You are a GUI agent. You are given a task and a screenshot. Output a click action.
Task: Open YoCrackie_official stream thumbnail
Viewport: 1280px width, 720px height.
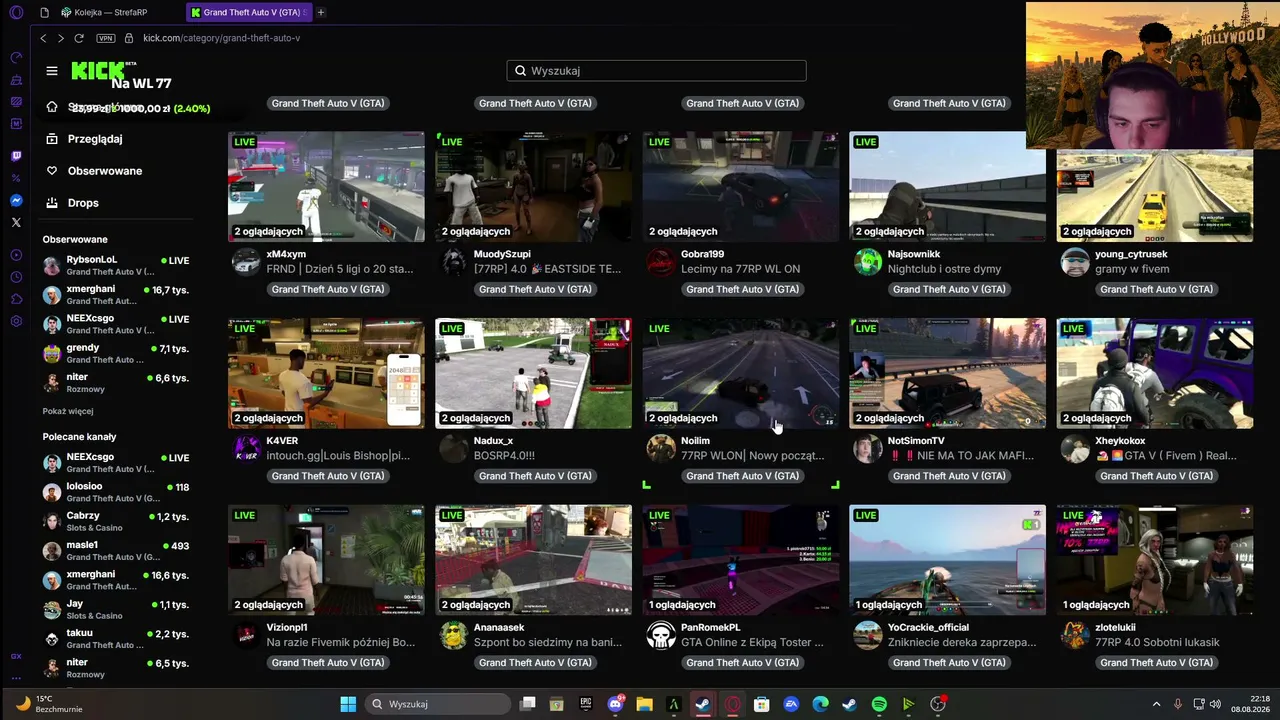(x=948, y=560)
